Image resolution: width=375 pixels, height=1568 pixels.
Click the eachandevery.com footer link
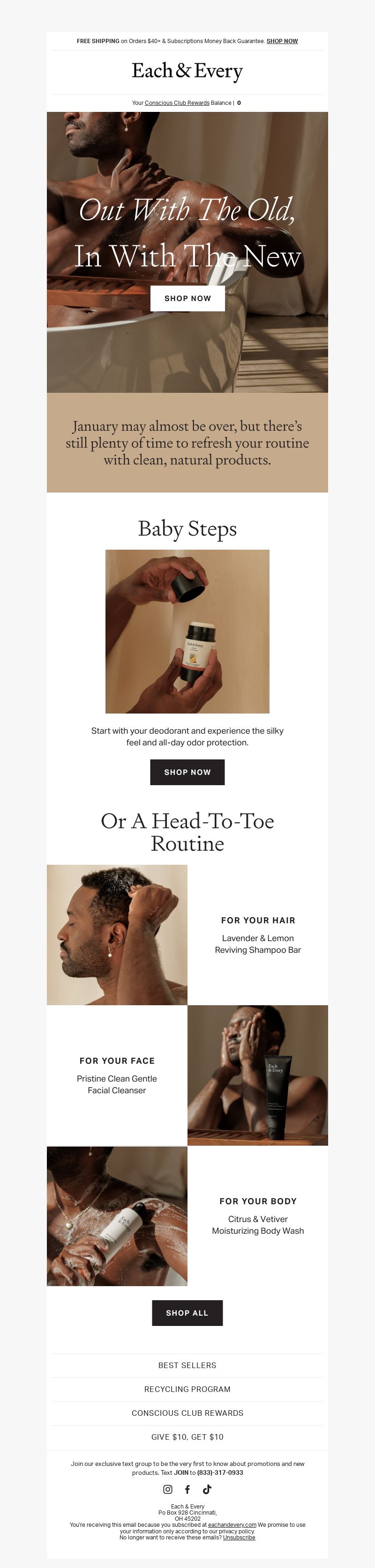pos(232,1525)
